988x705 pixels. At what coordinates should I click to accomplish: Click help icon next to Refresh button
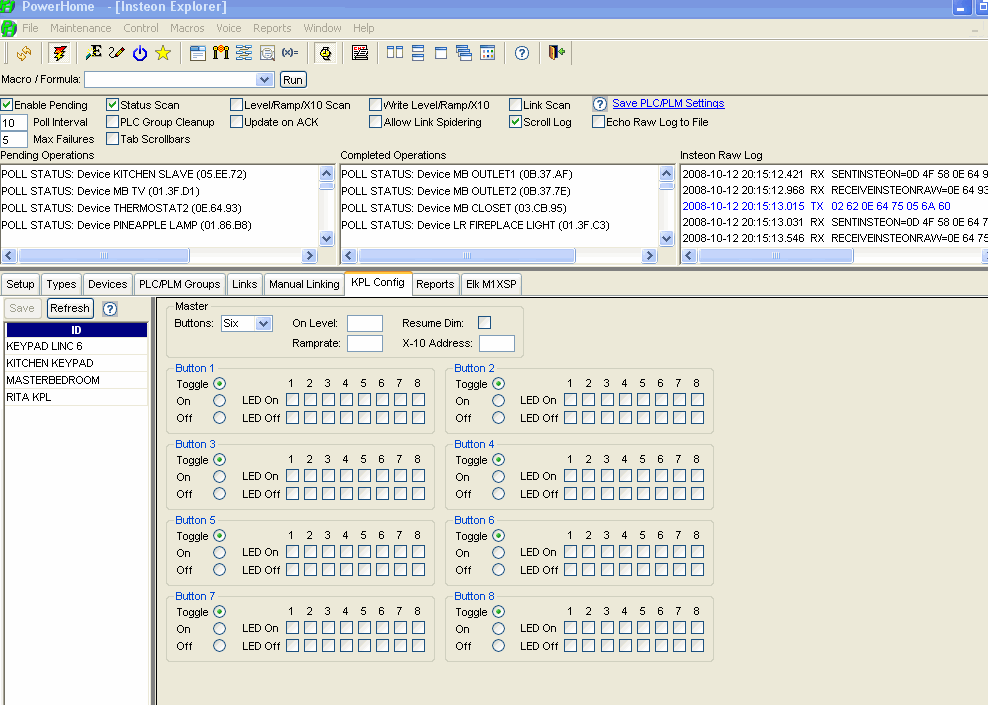tap(110, 309)
